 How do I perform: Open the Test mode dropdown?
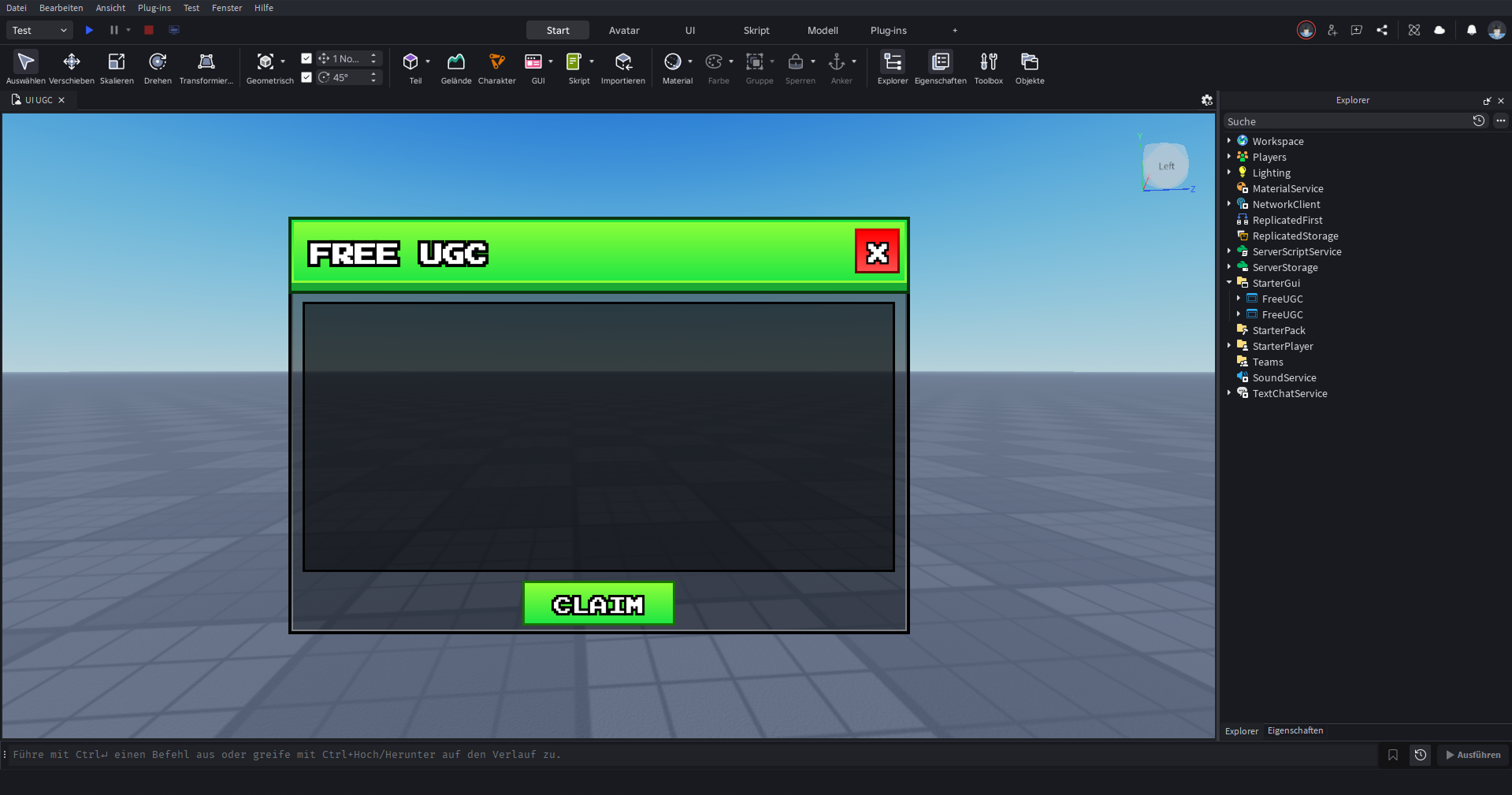coord(39,30)
